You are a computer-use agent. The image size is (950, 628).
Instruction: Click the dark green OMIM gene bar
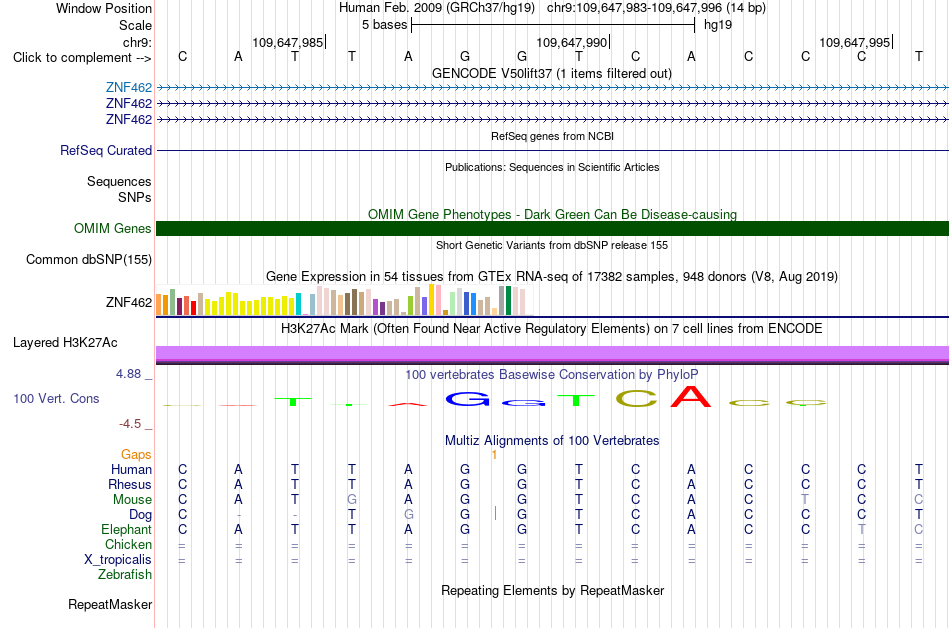click(552, 228)
